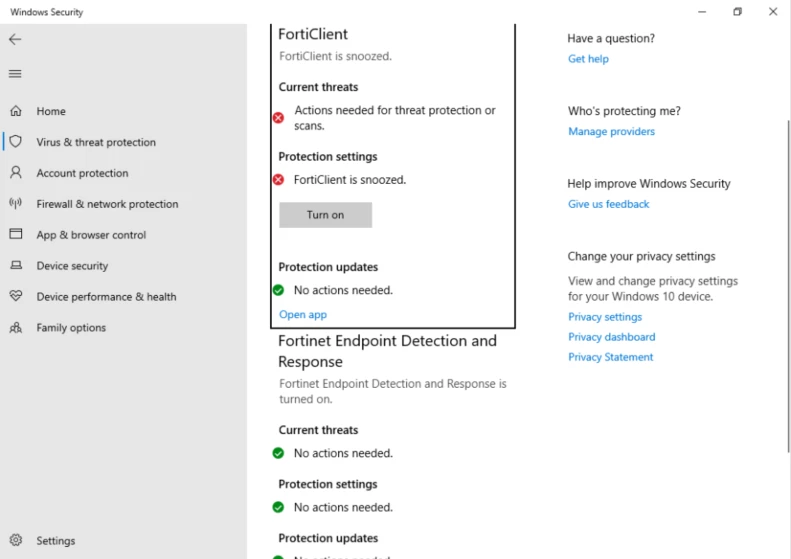Viewport: 791px width, 559px height.
Task: Open the Family options people icon
Action: point(16,327)
